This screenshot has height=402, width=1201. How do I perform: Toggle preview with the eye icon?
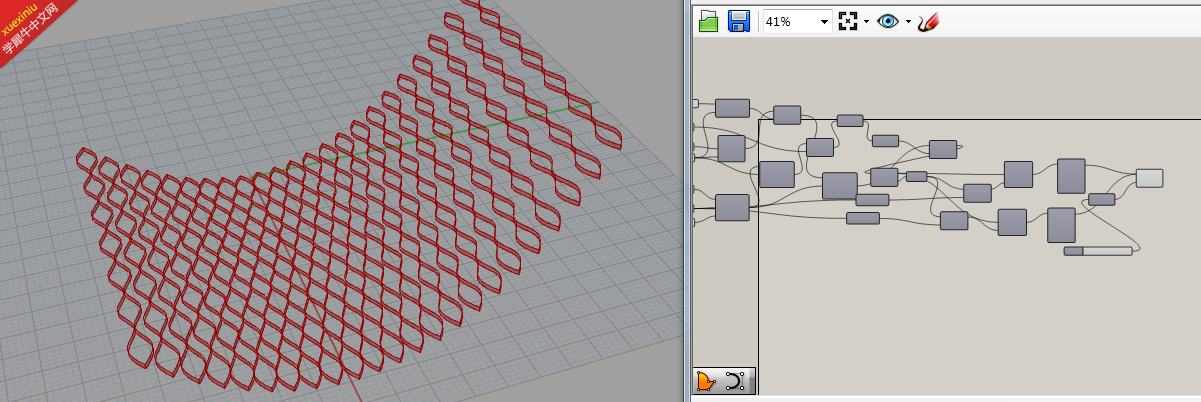point(888,21)
